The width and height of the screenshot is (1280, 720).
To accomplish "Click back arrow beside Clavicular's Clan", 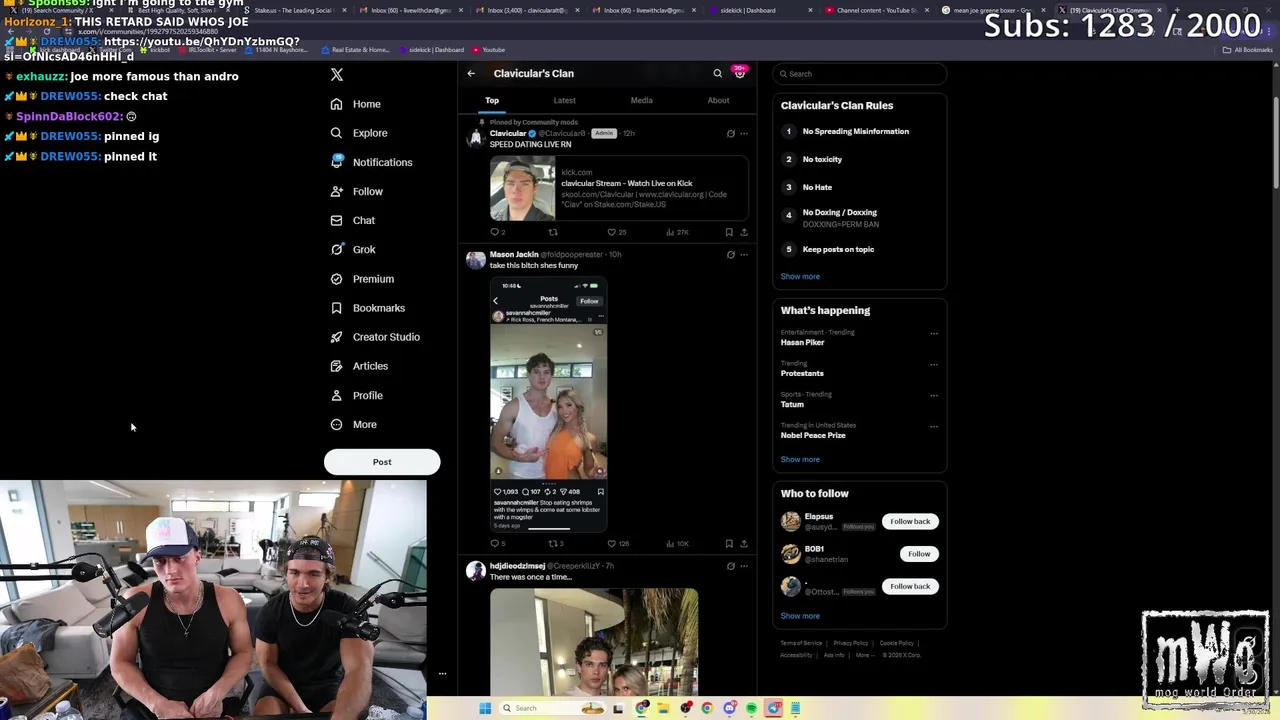I will tap(471, 73).
